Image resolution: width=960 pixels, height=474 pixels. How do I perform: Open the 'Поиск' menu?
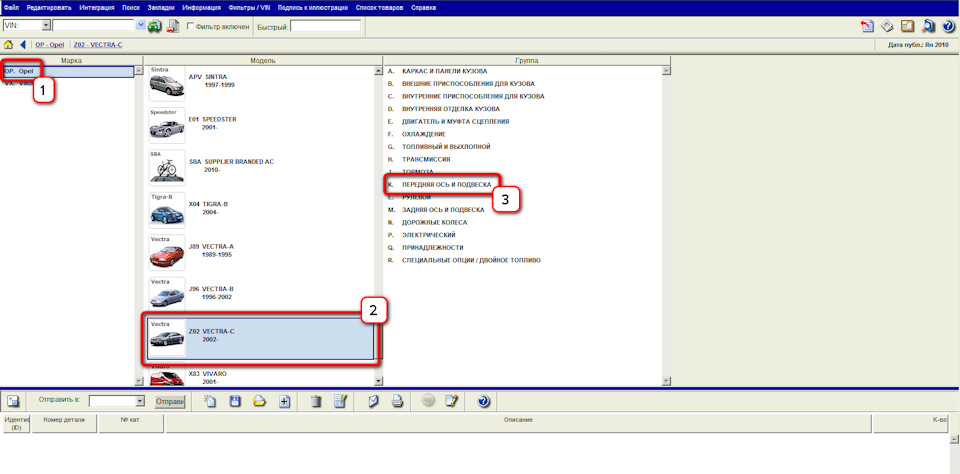click(130, 8)
